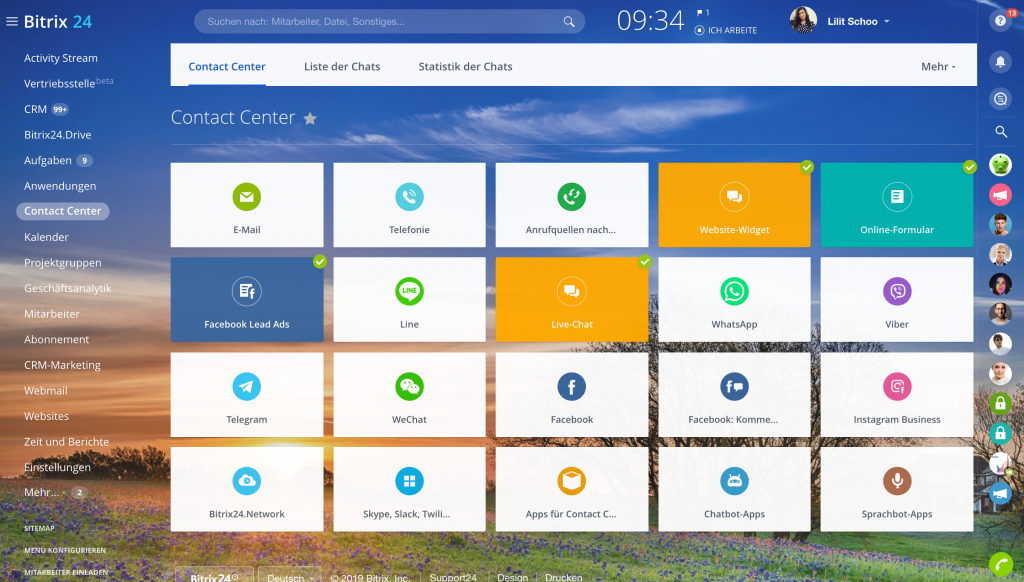
Task: Click the Design footer link
Action: click(513, 577)
